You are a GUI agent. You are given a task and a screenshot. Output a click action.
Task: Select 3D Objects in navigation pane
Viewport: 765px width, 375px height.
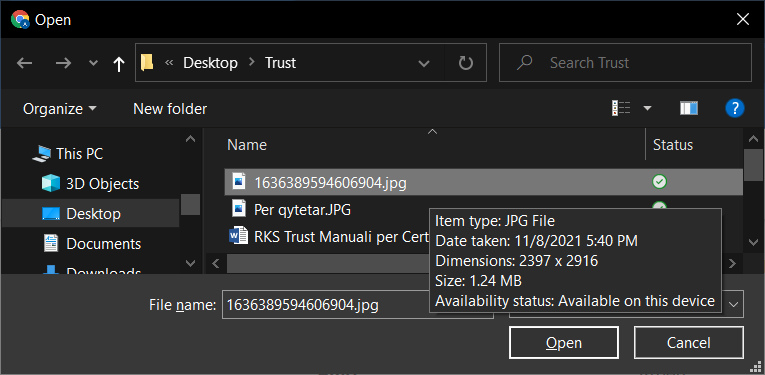[102, 184]
